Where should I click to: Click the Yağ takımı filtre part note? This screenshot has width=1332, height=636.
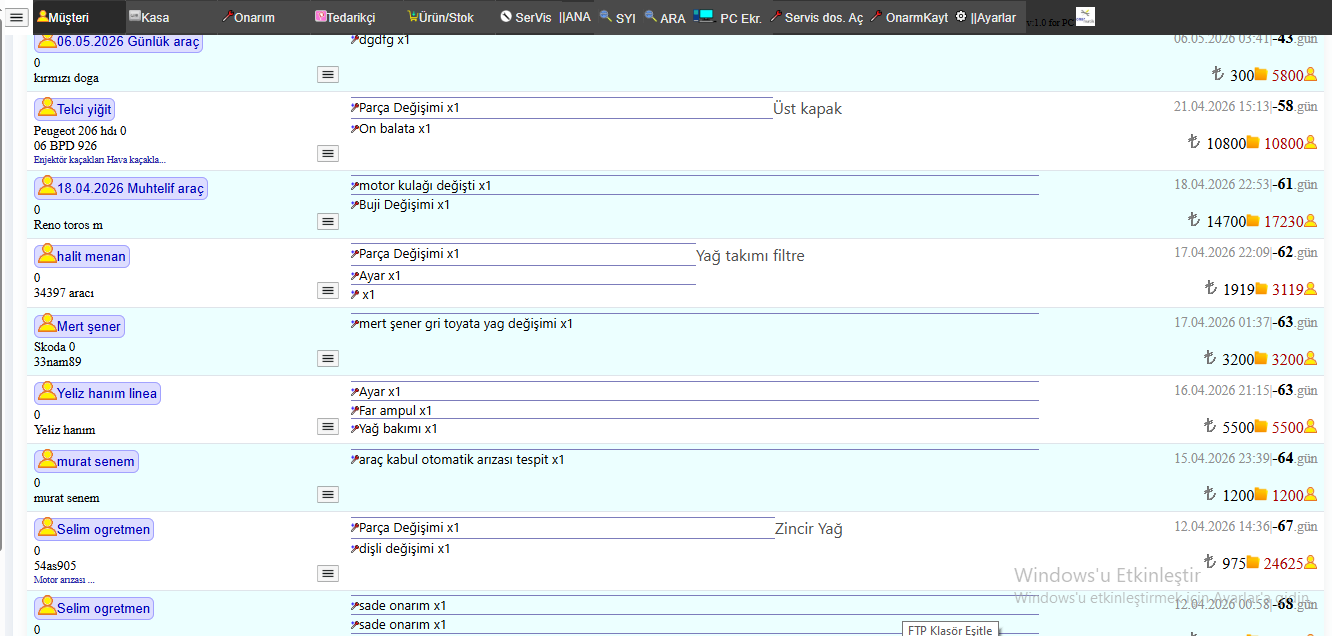point(750,256)
